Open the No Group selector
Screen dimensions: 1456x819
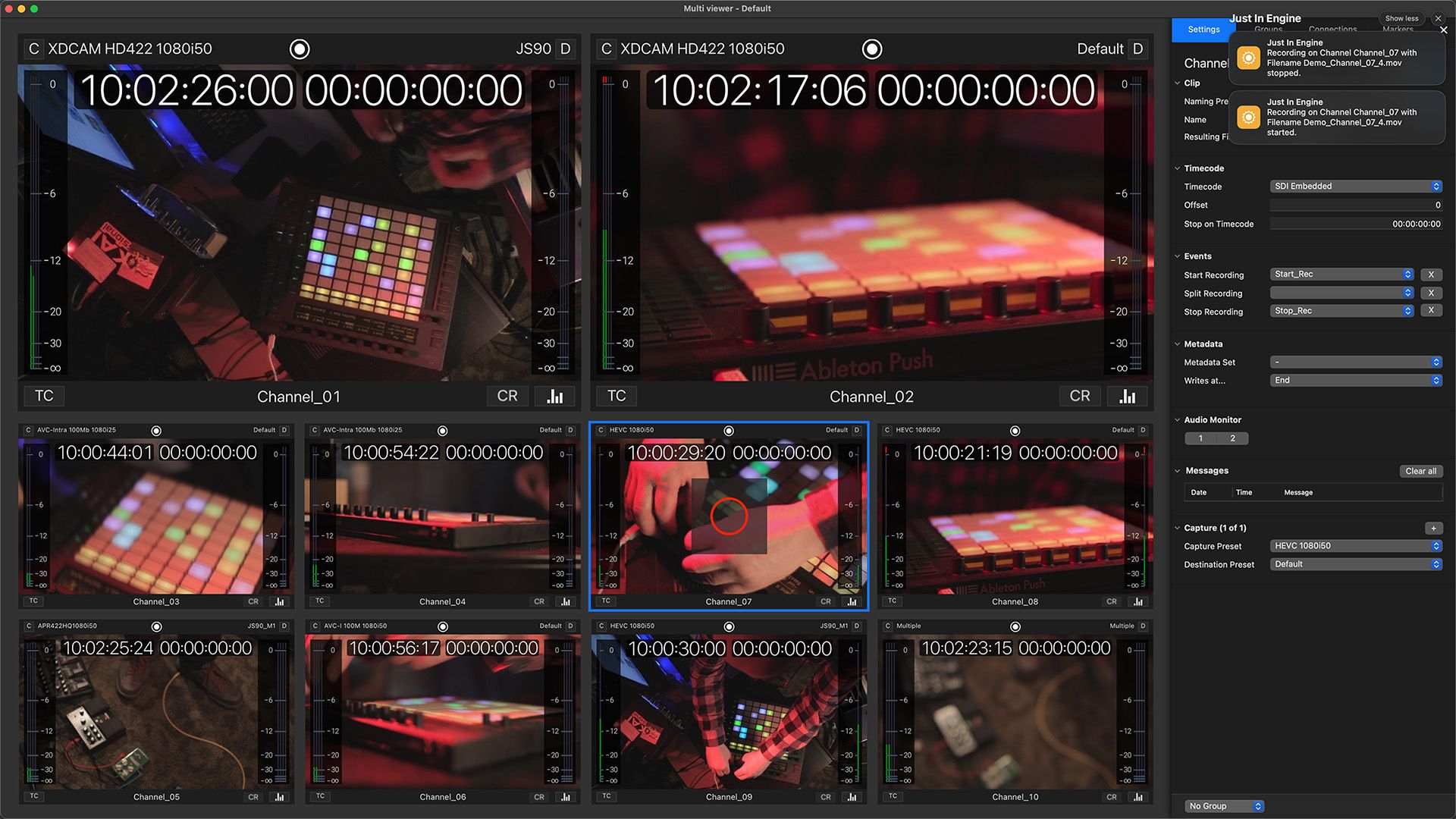coord(1225,806)
